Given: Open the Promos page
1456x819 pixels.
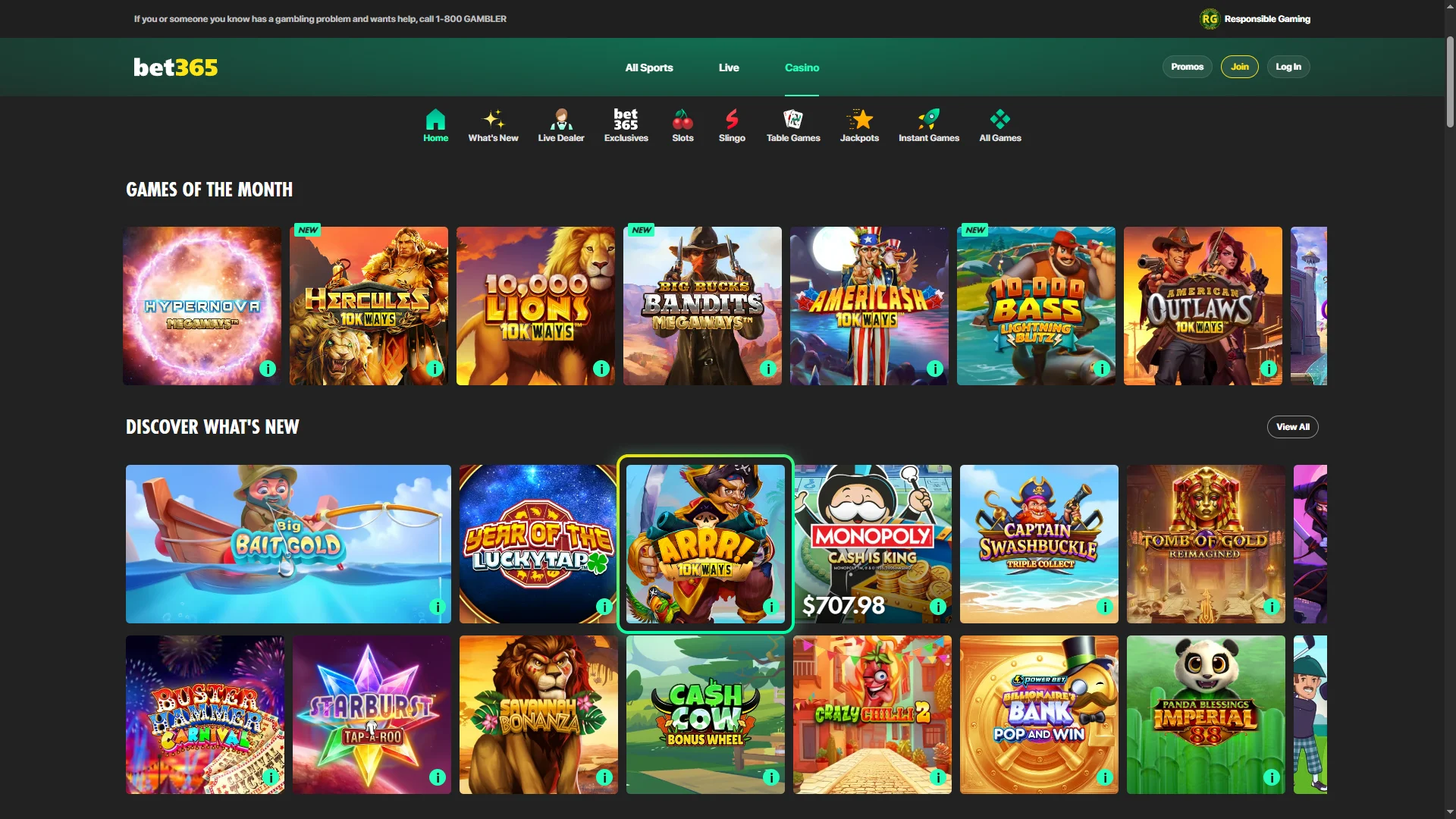Looking at the screenshot, I should pyautogui.click(x=1187, y=67).
